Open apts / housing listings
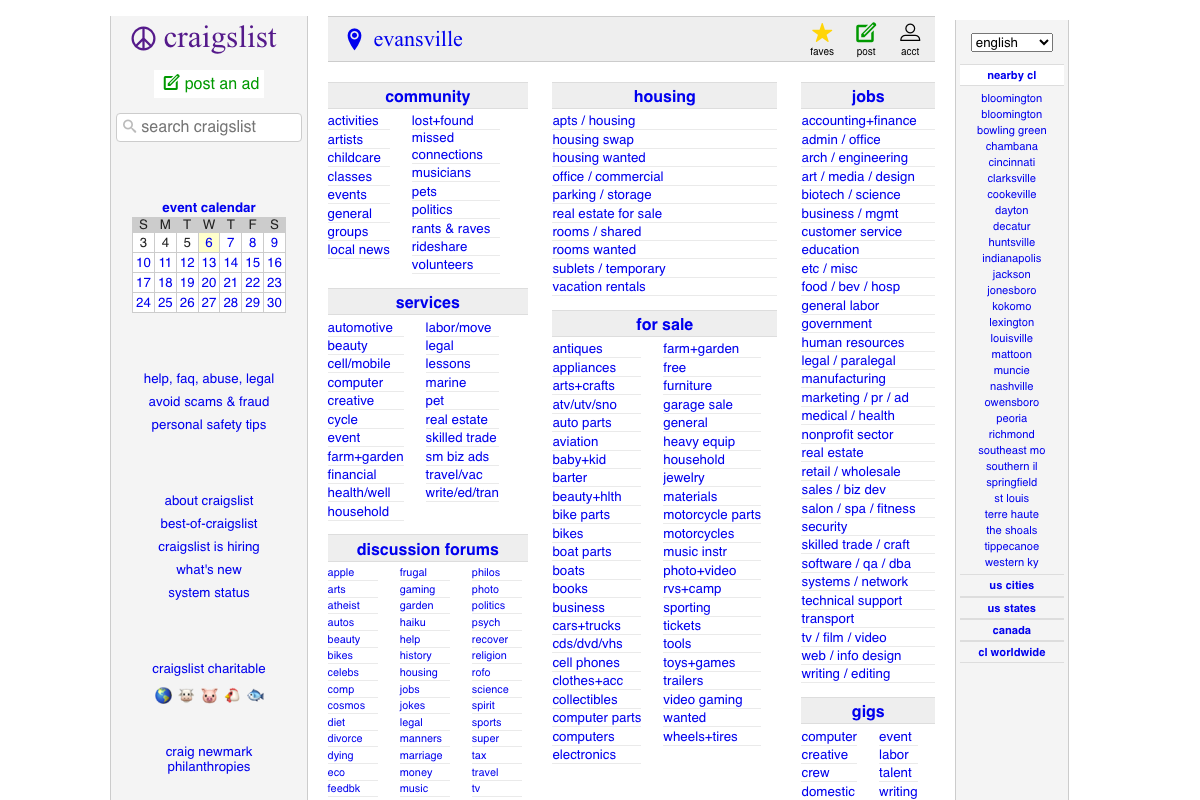Image resolution: width=1200 pixels, height=800 pixels. tap(593, 121)
